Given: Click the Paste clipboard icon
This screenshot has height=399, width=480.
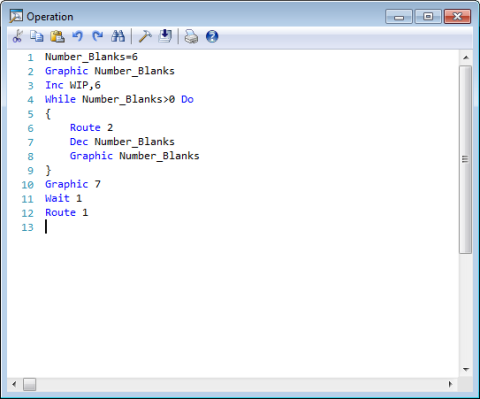Looking at the screenshot, I should 57,36.
